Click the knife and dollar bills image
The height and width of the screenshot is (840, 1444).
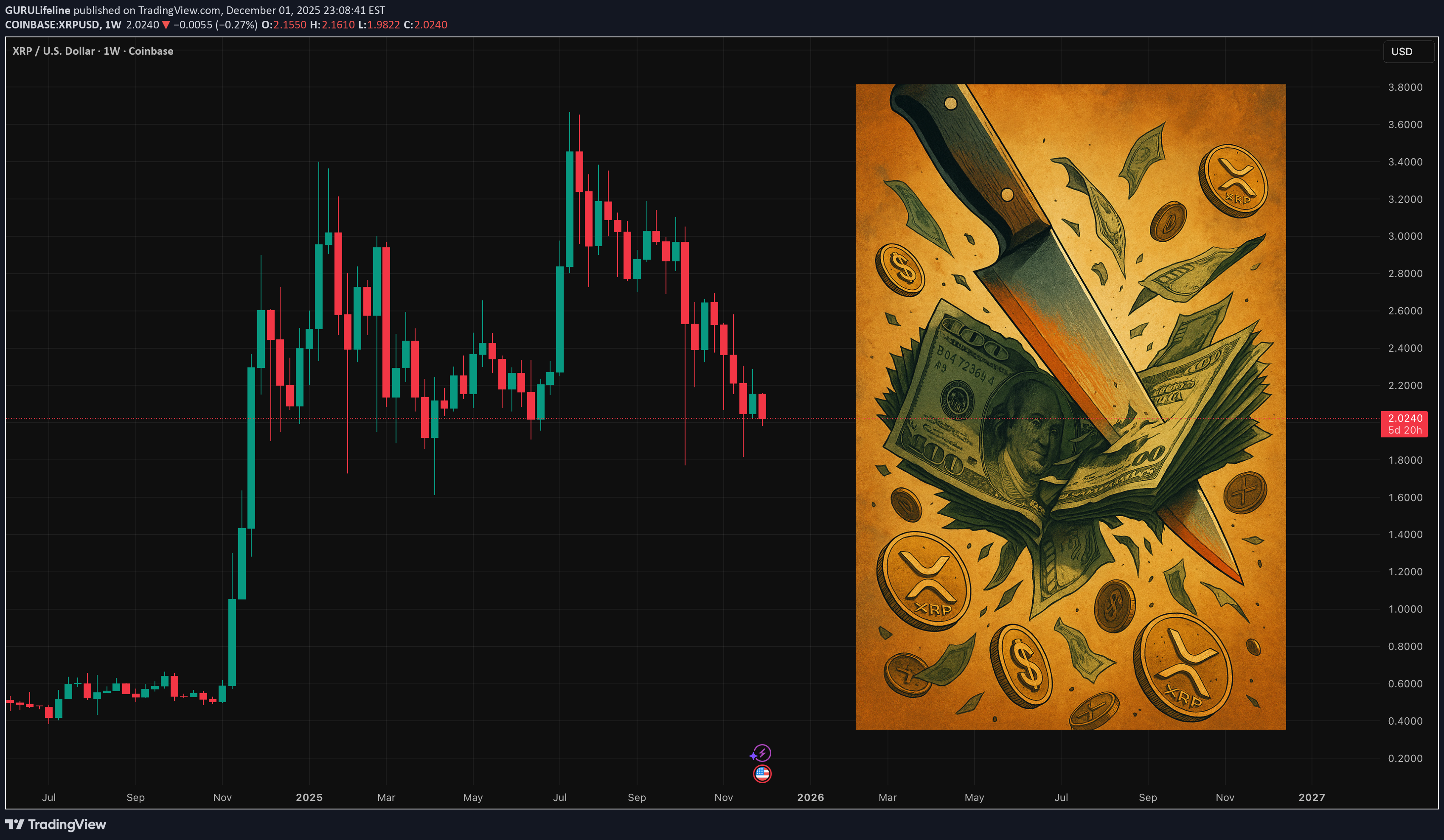(x=1070, y=406)
